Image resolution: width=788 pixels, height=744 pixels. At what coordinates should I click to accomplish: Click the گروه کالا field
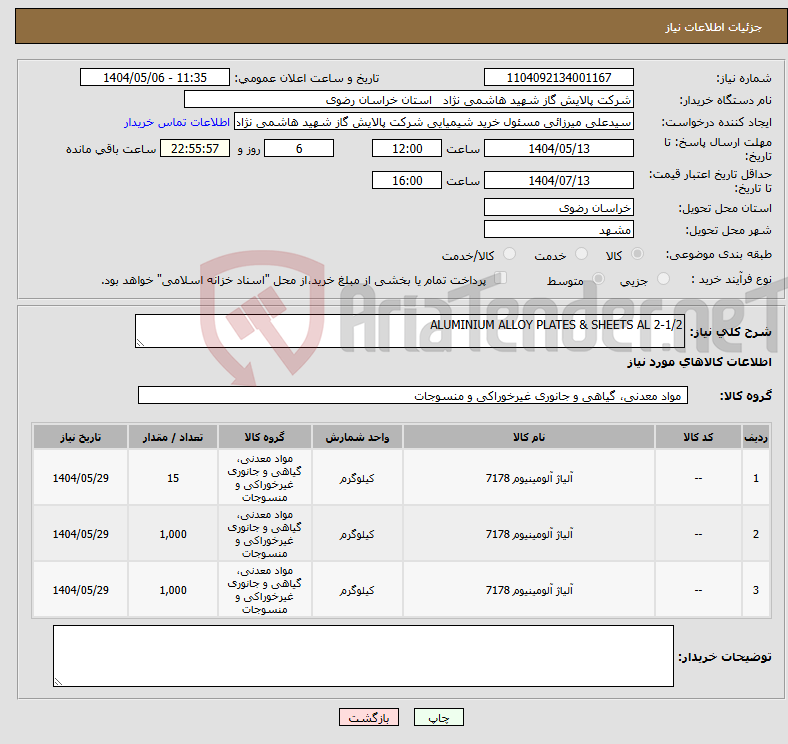pos(413,395)
